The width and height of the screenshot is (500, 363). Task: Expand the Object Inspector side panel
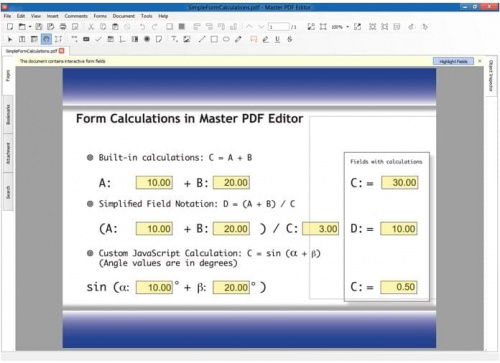(491, 76)
